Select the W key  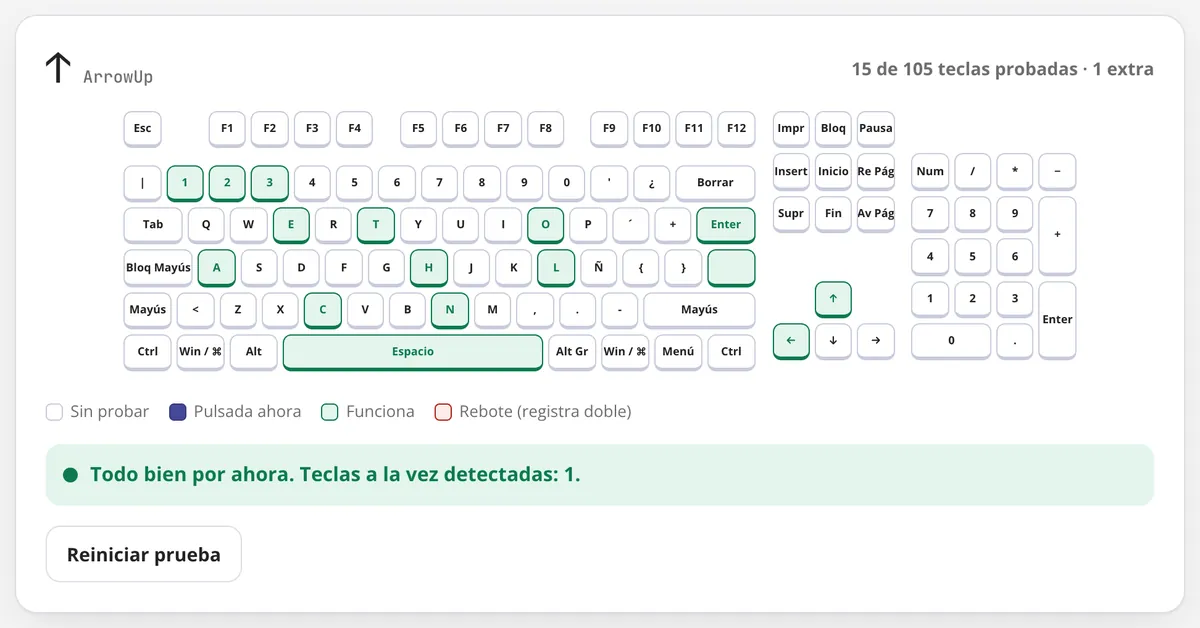(x=249, y=225)
